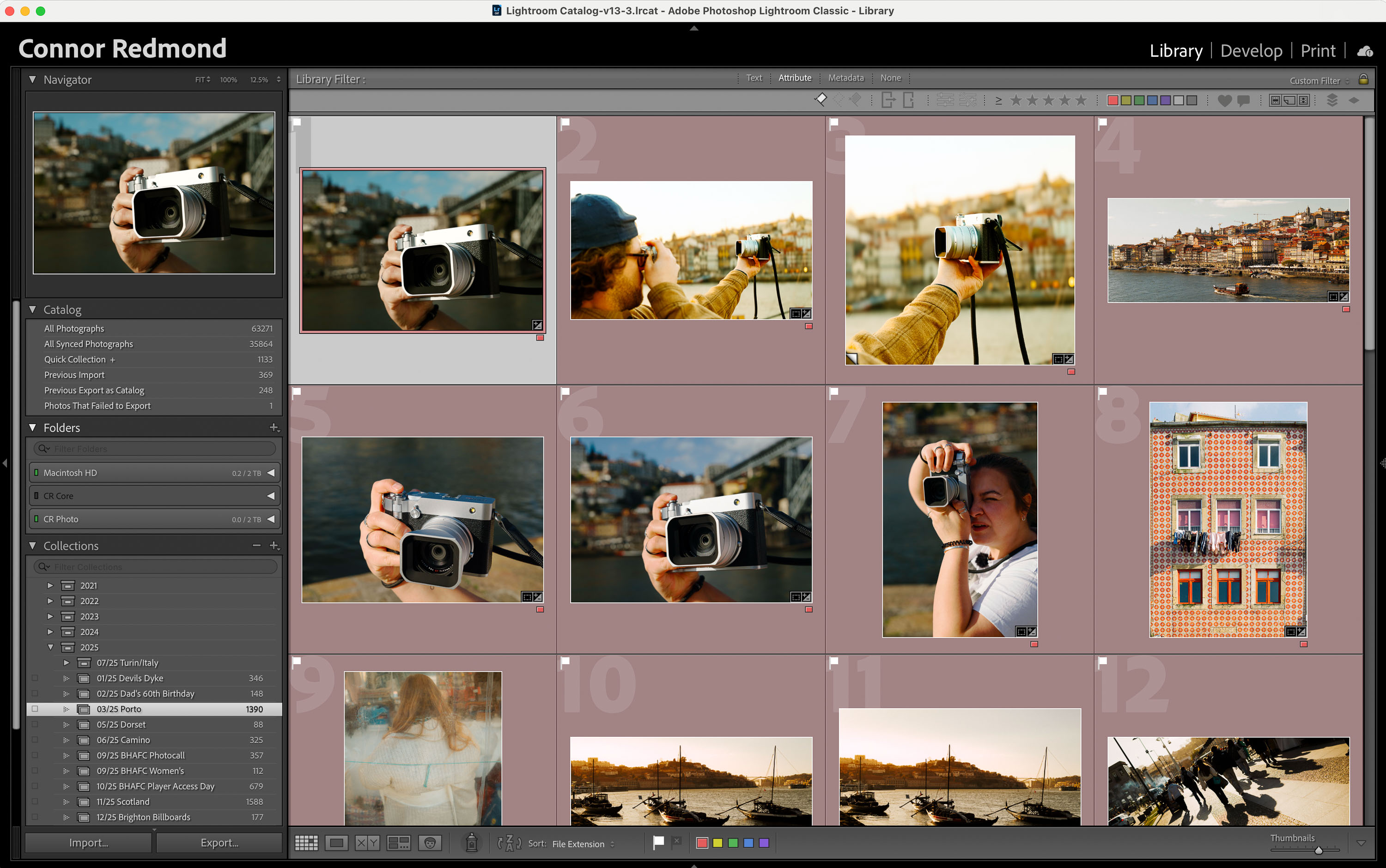Expand the 2021 collection set
Screen dimensions: 1386x868
50,586
